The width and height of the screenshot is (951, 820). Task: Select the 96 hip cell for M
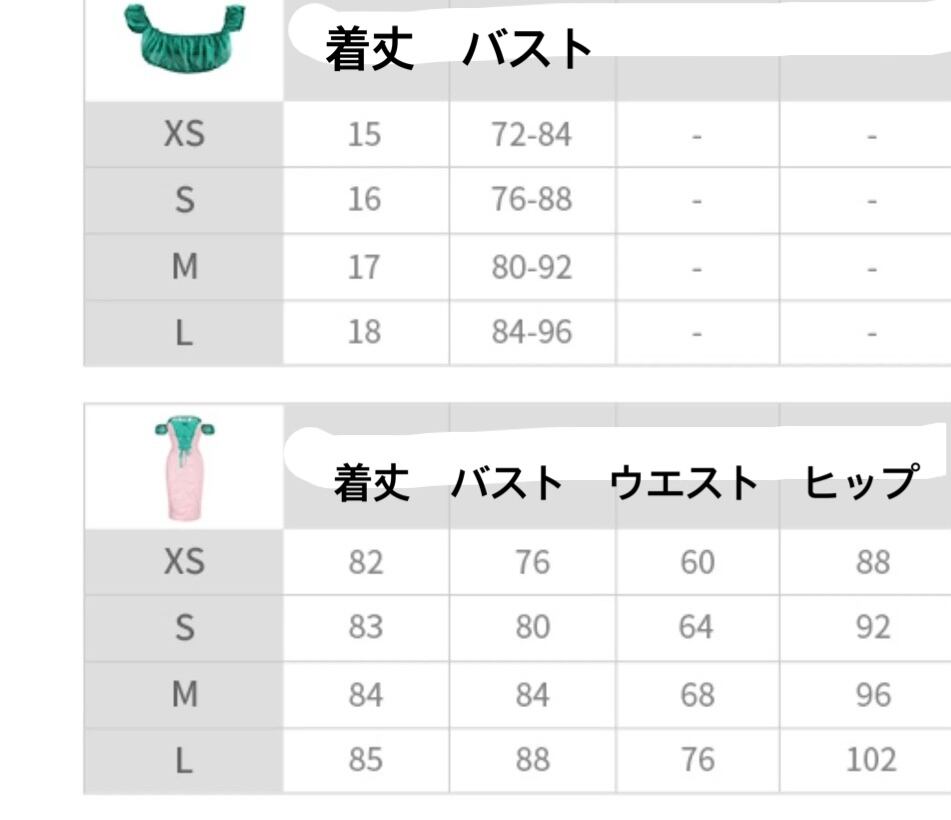pos(872,695)
